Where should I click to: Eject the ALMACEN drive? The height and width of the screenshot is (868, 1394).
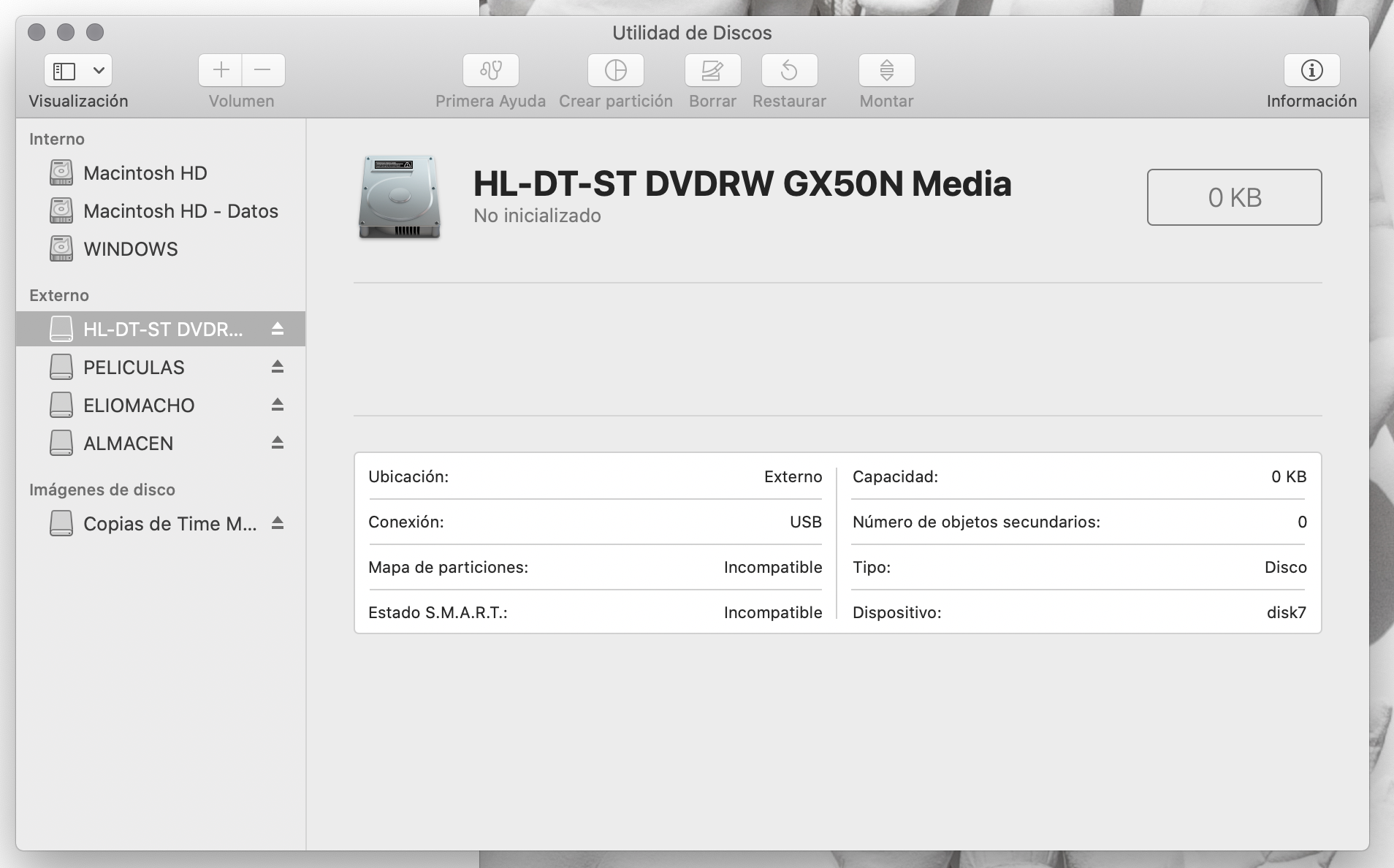pos(278,443)
